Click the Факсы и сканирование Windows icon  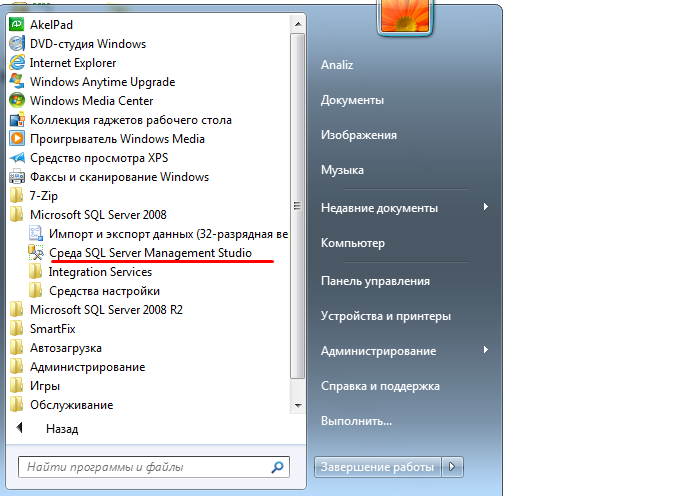[17, 177]
